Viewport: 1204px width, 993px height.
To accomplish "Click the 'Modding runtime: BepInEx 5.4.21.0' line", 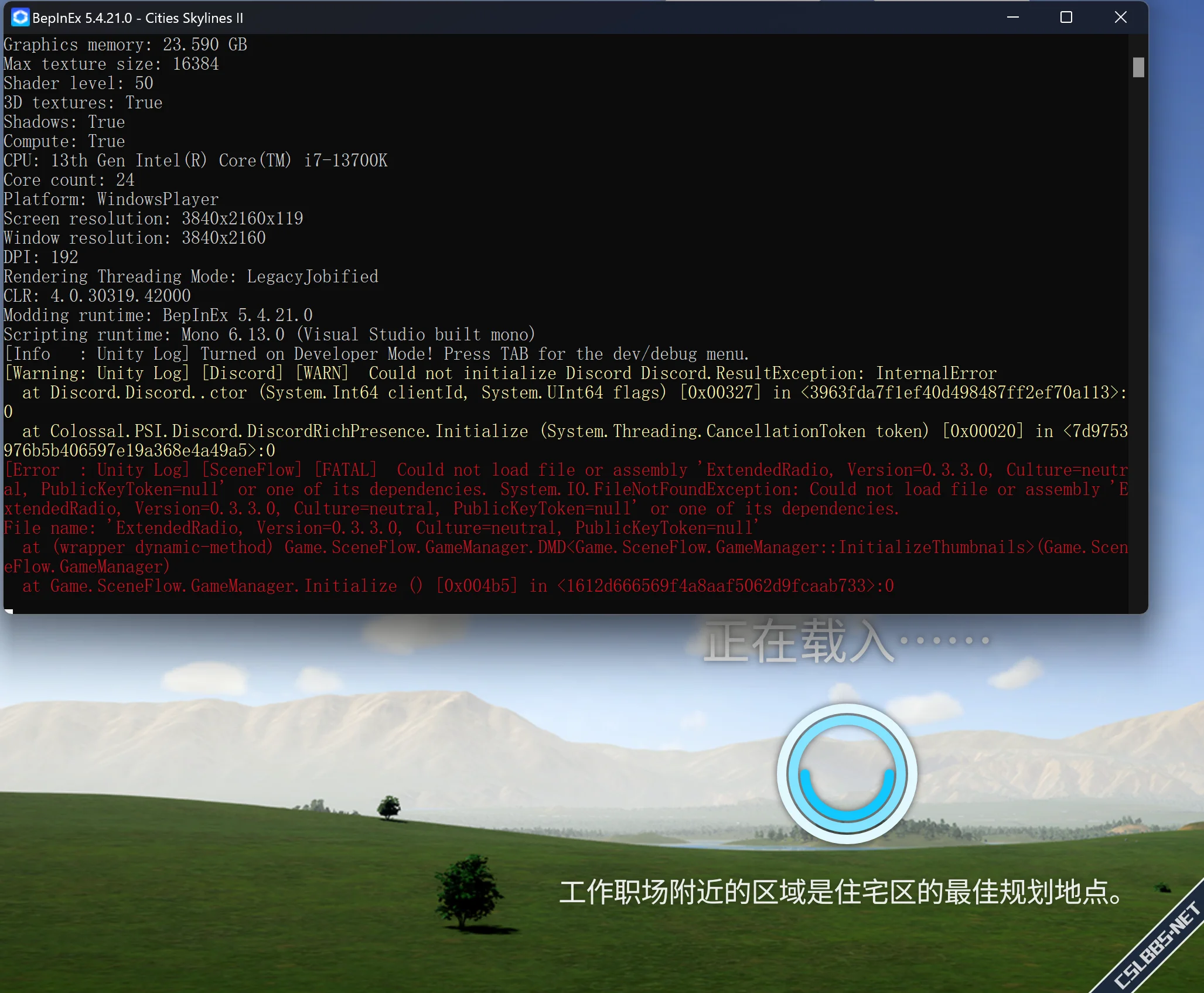I will point(158,315).
